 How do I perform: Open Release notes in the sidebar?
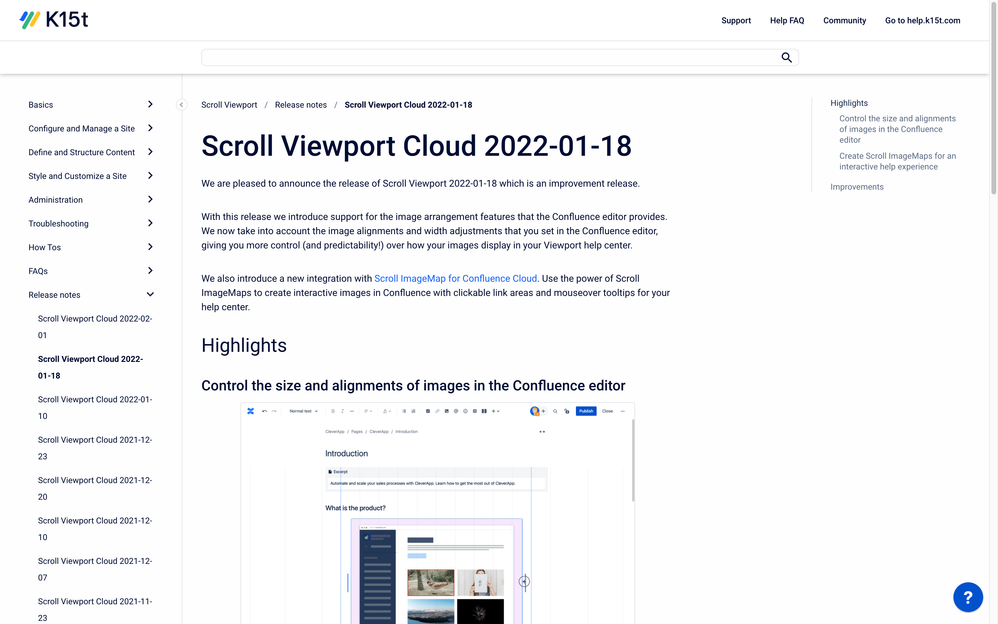54,295
